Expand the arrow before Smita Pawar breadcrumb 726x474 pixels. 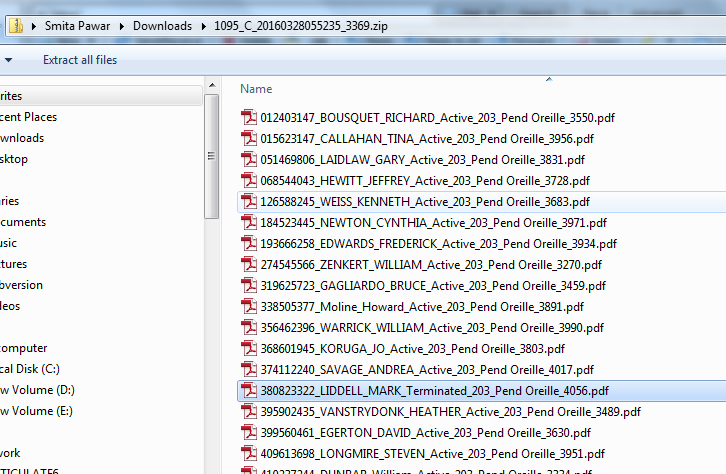pos(36,26)
